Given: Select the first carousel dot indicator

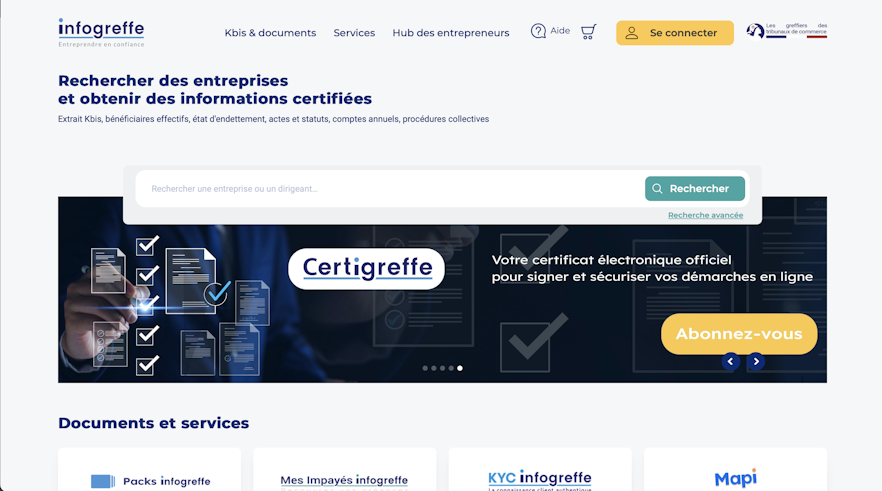Looking at the screenshot, I should (x=425, y=368).
